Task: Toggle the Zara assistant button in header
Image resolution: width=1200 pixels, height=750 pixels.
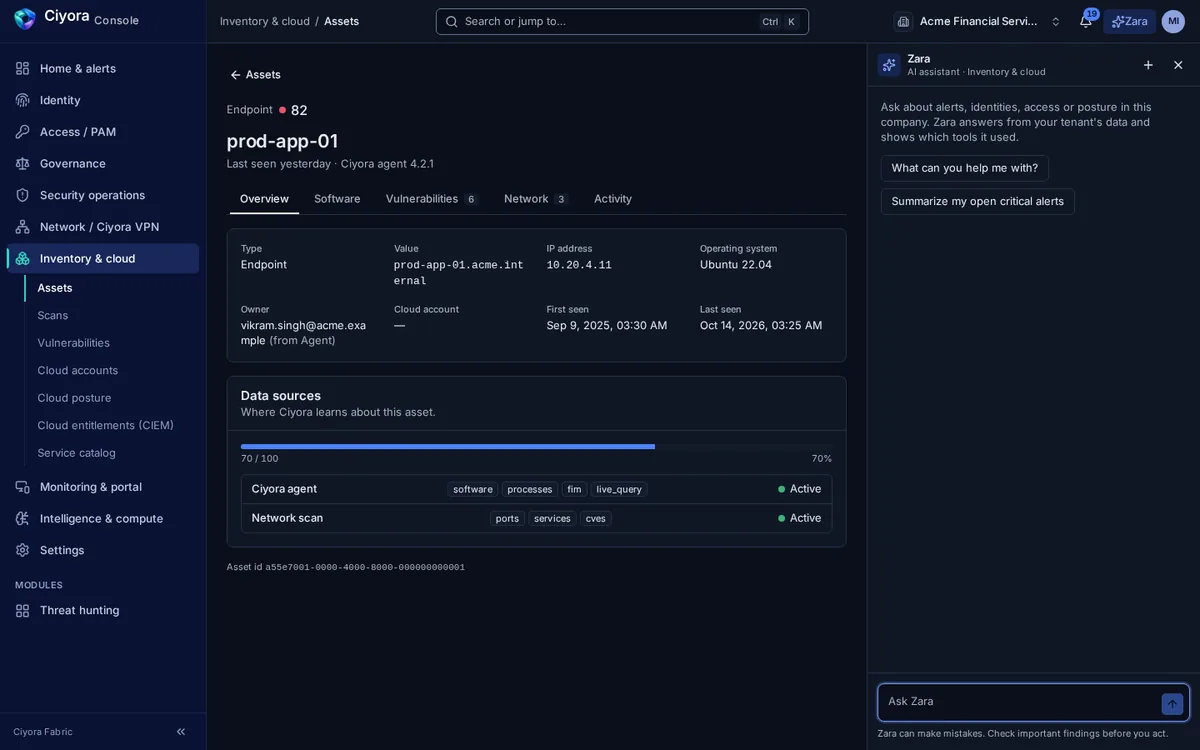Action: point(1130,21)
